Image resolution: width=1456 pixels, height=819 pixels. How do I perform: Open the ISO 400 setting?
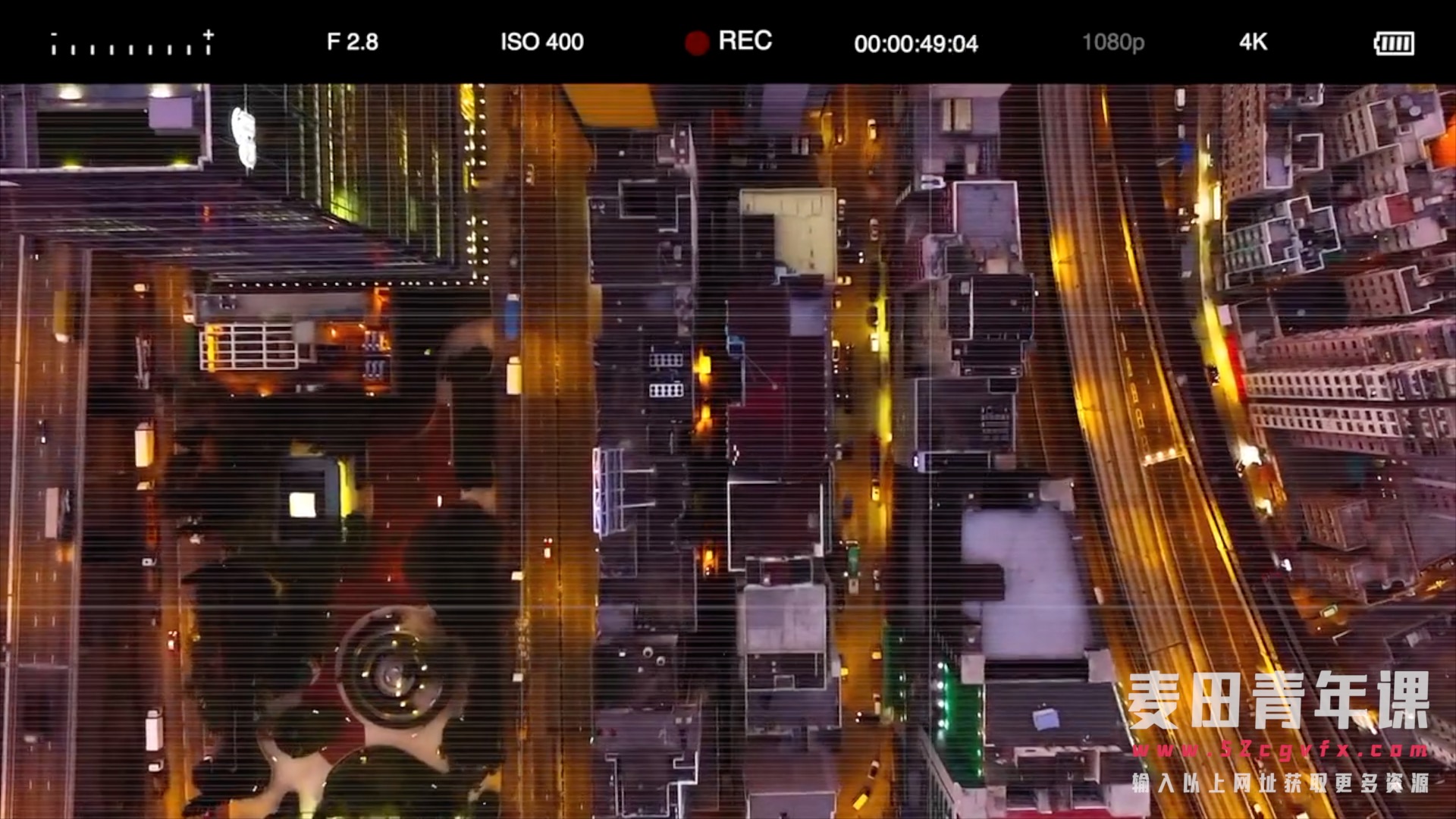[x=541, y=42]
